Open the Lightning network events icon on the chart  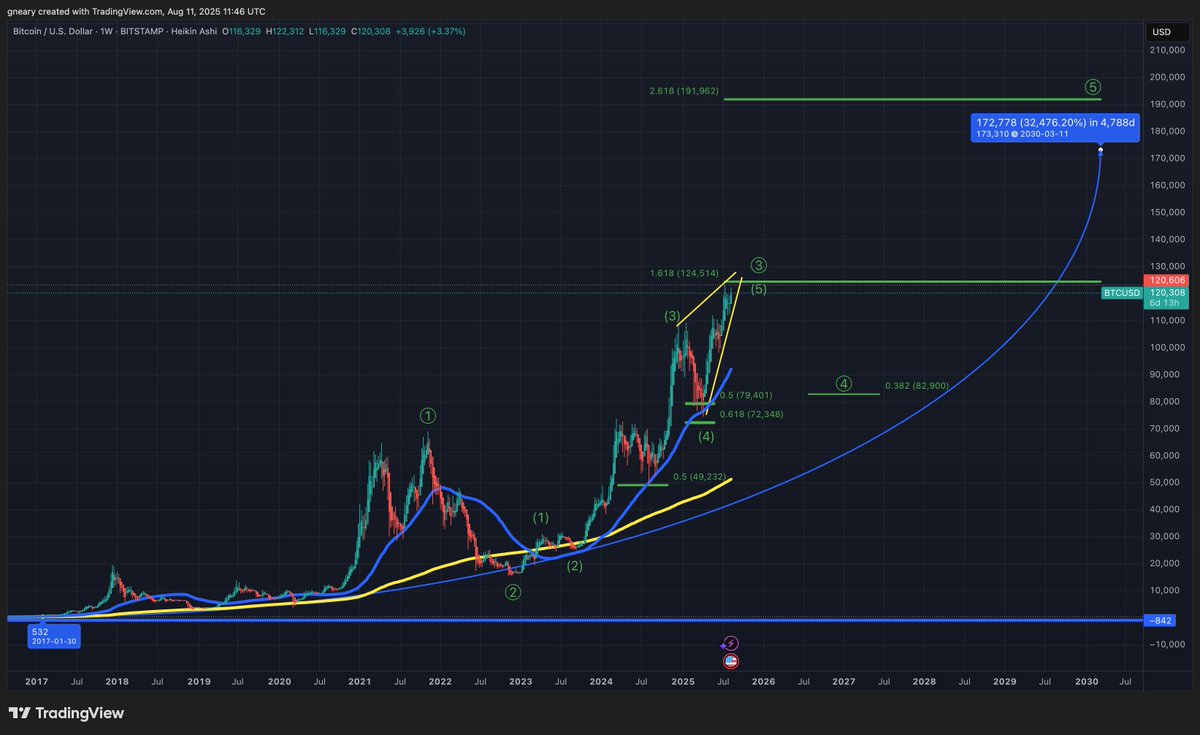pos(730,645)
